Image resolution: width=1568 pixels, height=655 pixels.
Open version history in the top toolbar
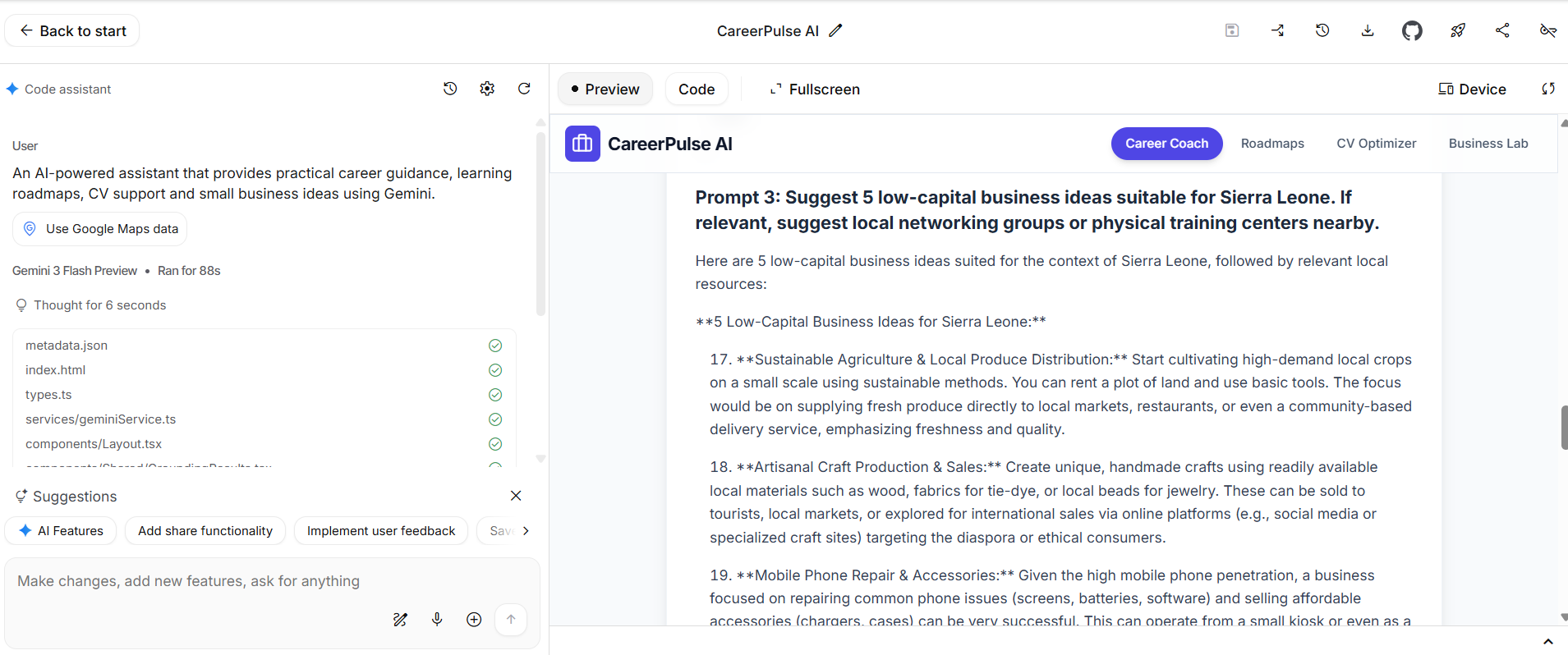click(1322, 30)
